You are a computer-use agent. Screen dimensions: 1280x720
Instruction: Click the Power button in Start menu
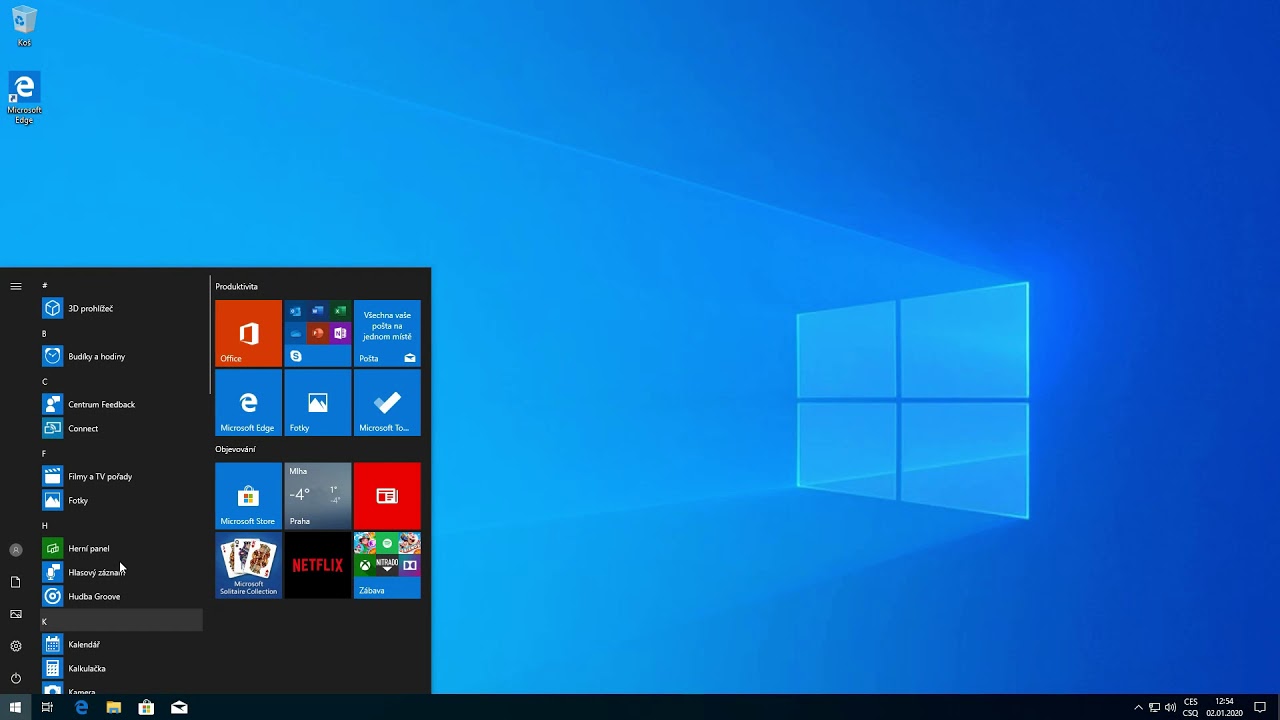(16, 678)
